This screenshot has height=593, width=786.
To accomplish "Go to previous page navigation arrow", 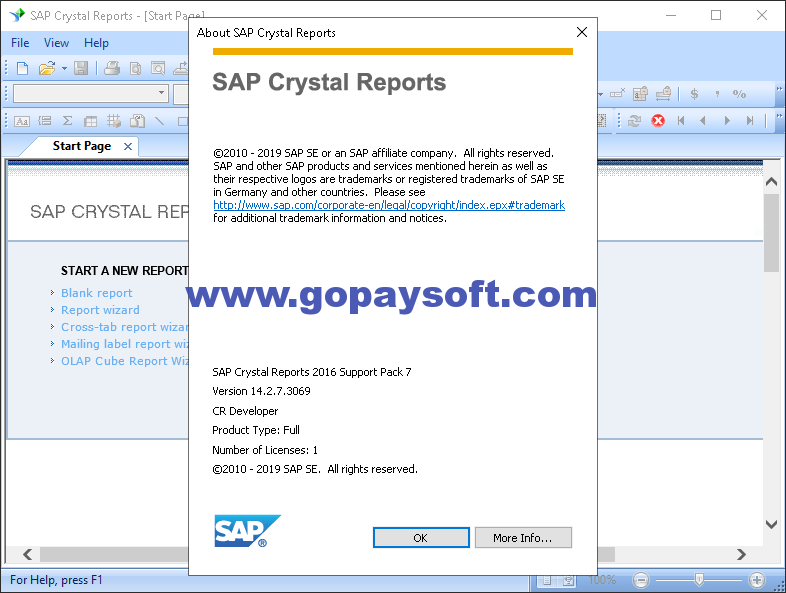I will [x=703, y=120].
